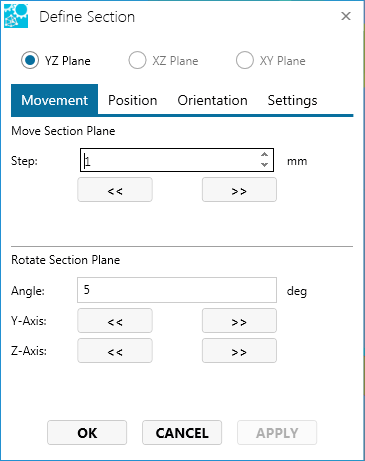Rotate about Y-Axis with << button

(x=115, y=321)
